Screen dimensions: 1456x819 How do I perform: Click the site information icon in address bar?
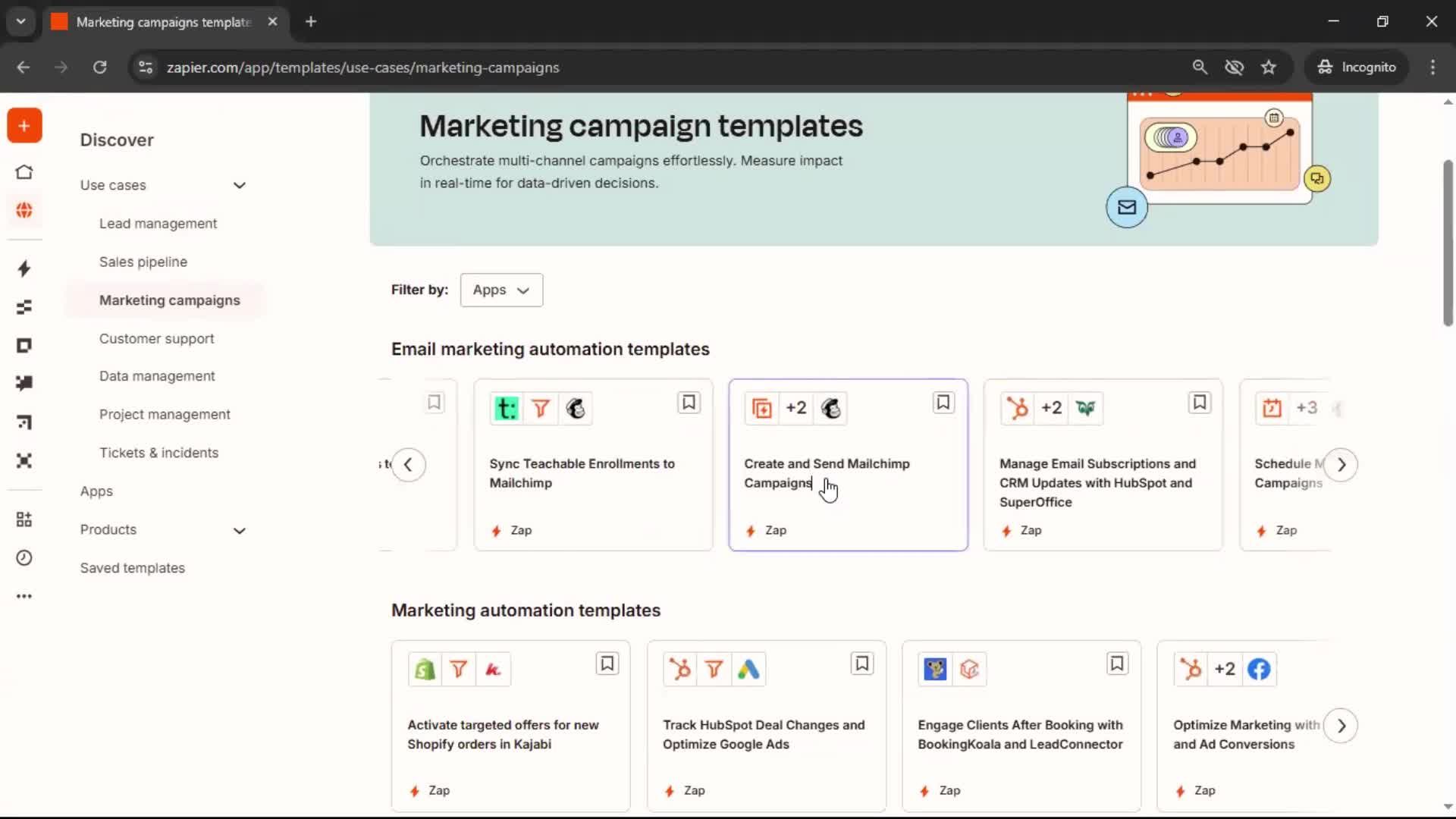coord(146,67)
